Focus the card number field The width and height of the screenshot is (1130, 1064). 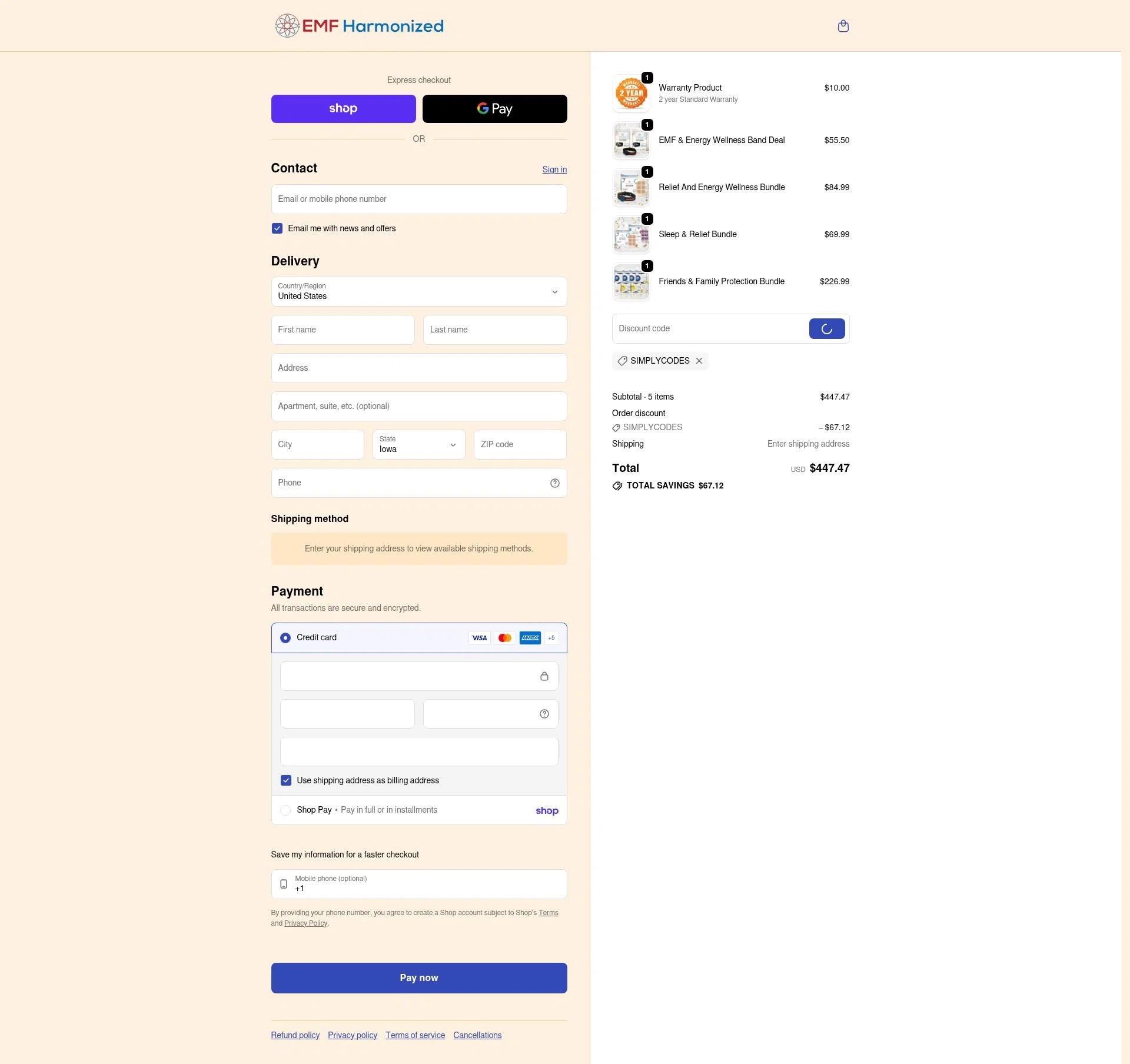pyautogui.click(x=419, y=676)
